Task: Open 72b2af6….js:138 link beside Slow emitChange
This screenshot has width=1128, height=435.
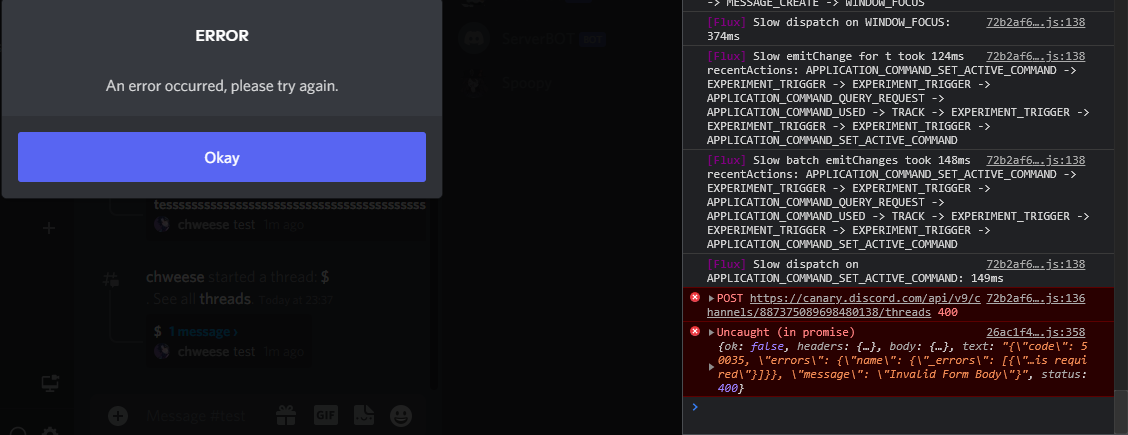Action: click(1035, 56)
